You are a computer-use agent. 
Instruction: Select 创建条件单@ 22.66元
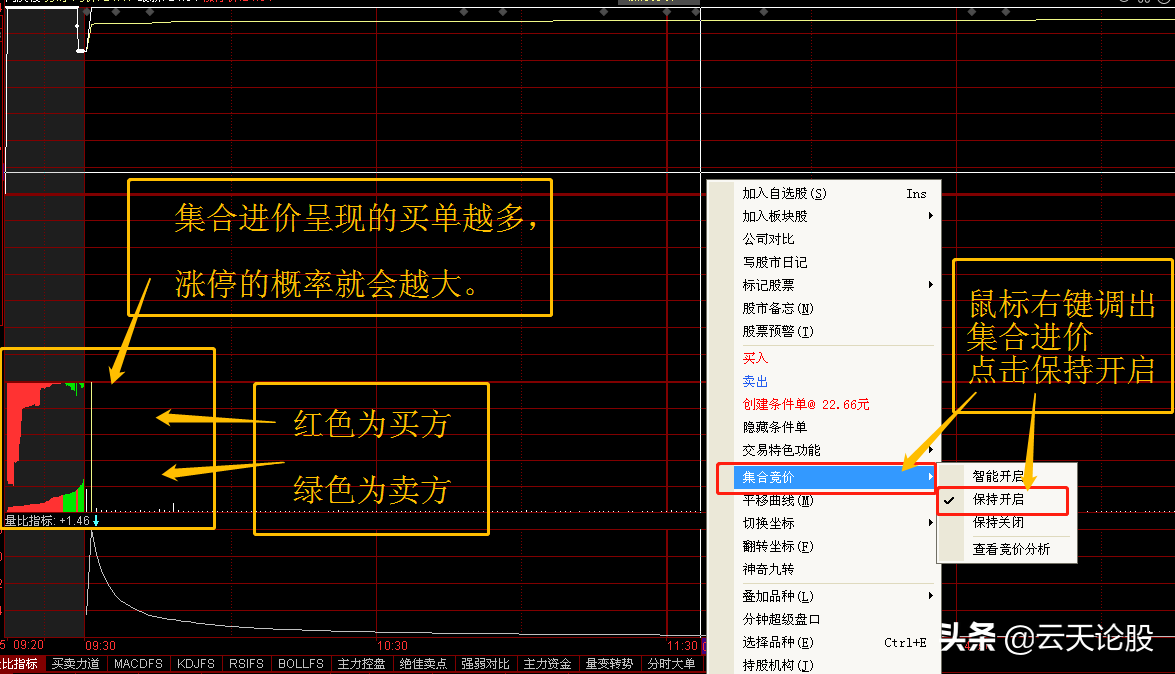(806, 404)
